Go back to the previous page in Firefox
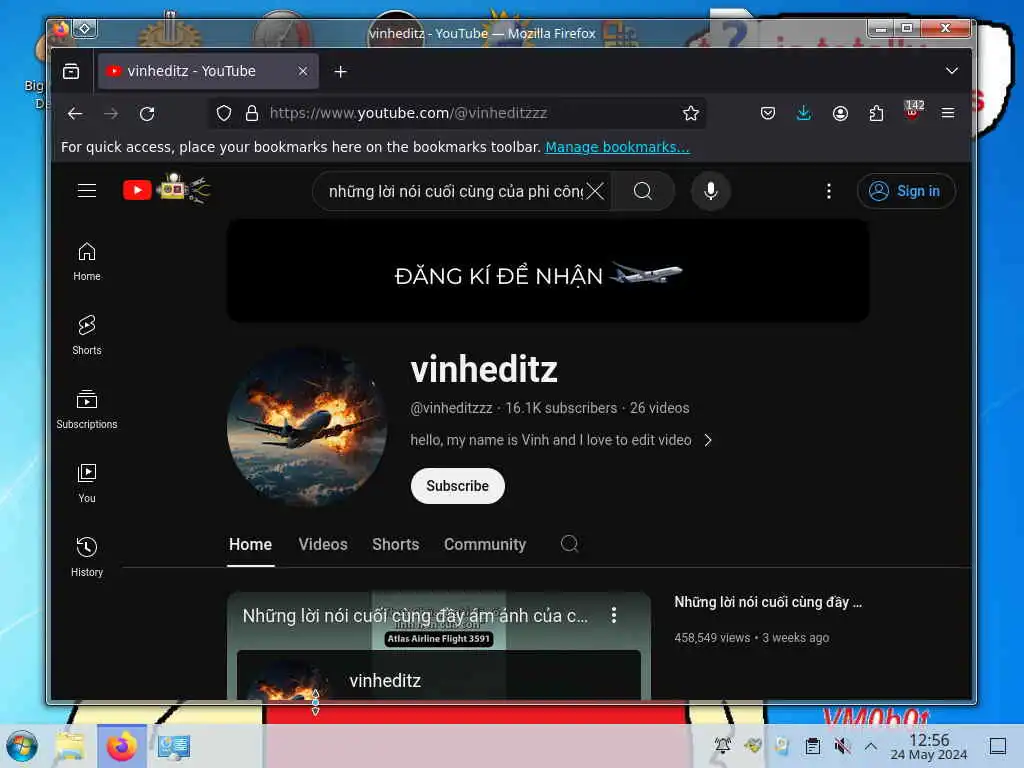The width and height of the screenshot is (1024, 768). coord(75,114)
